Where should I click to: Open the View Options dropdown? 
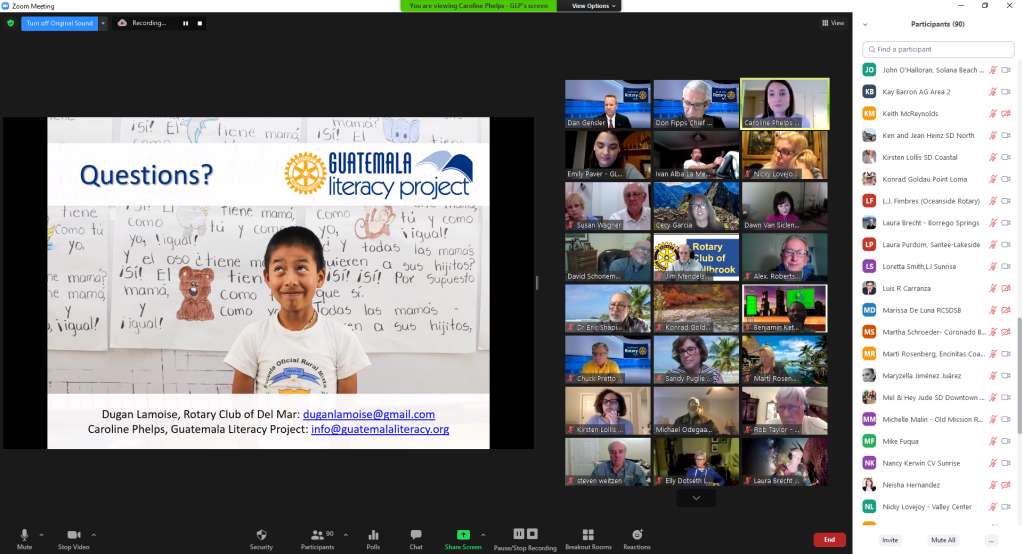pyautogui.click(x=595, y=6)
